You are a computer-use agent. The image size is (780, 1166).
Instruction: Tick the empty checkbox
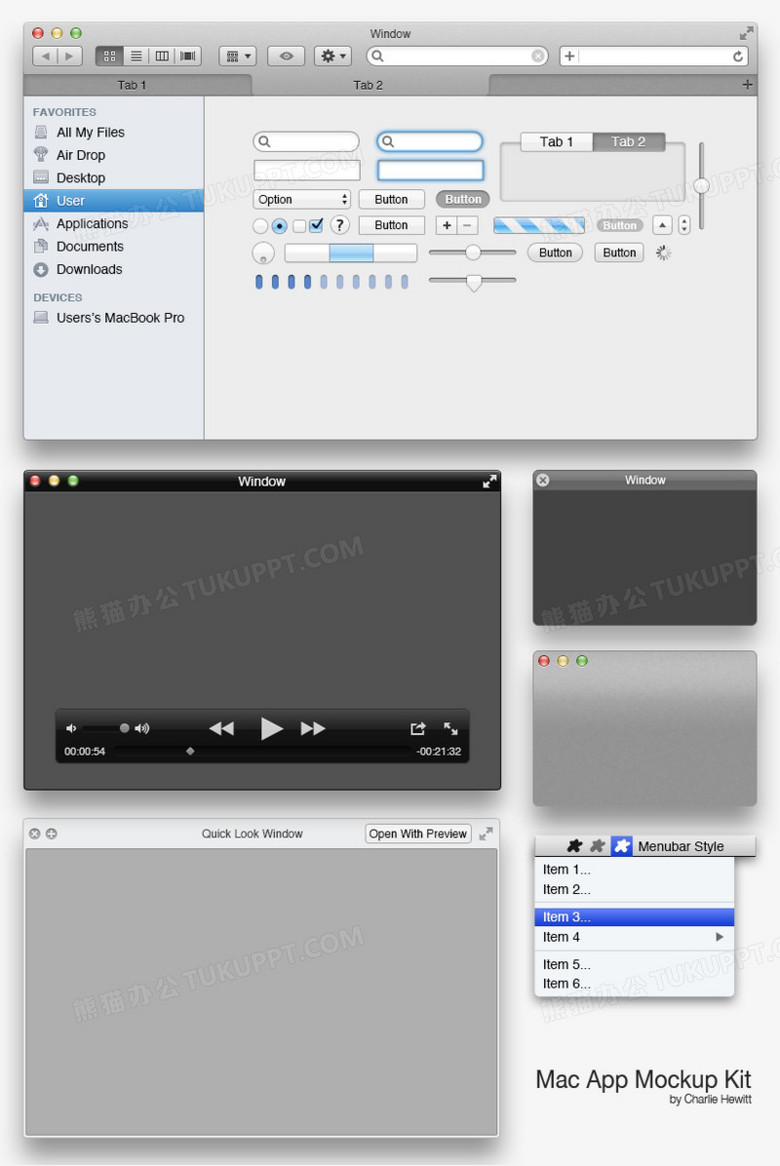(x=299, y=225)
